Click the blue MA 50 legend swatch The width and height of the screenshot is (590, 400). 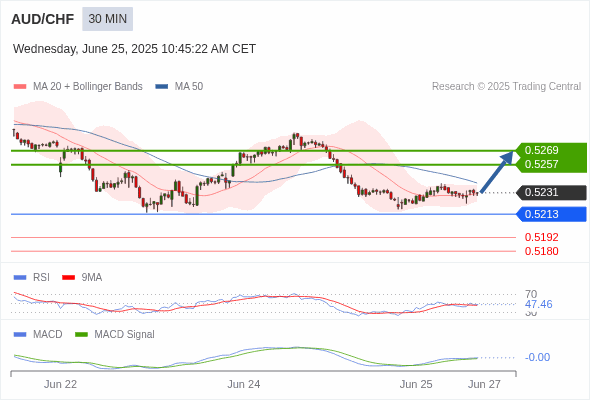click(x=162, y=87)
